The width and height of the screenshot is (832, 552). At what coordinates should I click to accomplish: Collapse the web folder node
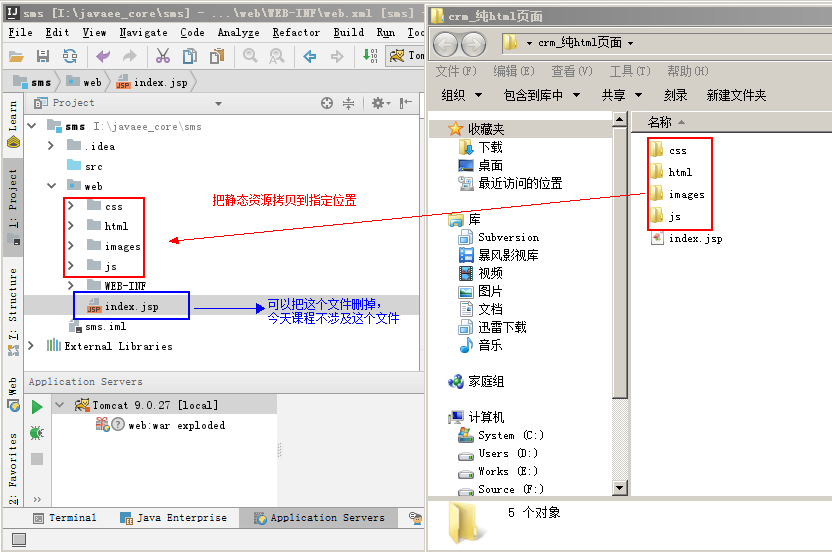pyautogui.click(x=51, y=186)
